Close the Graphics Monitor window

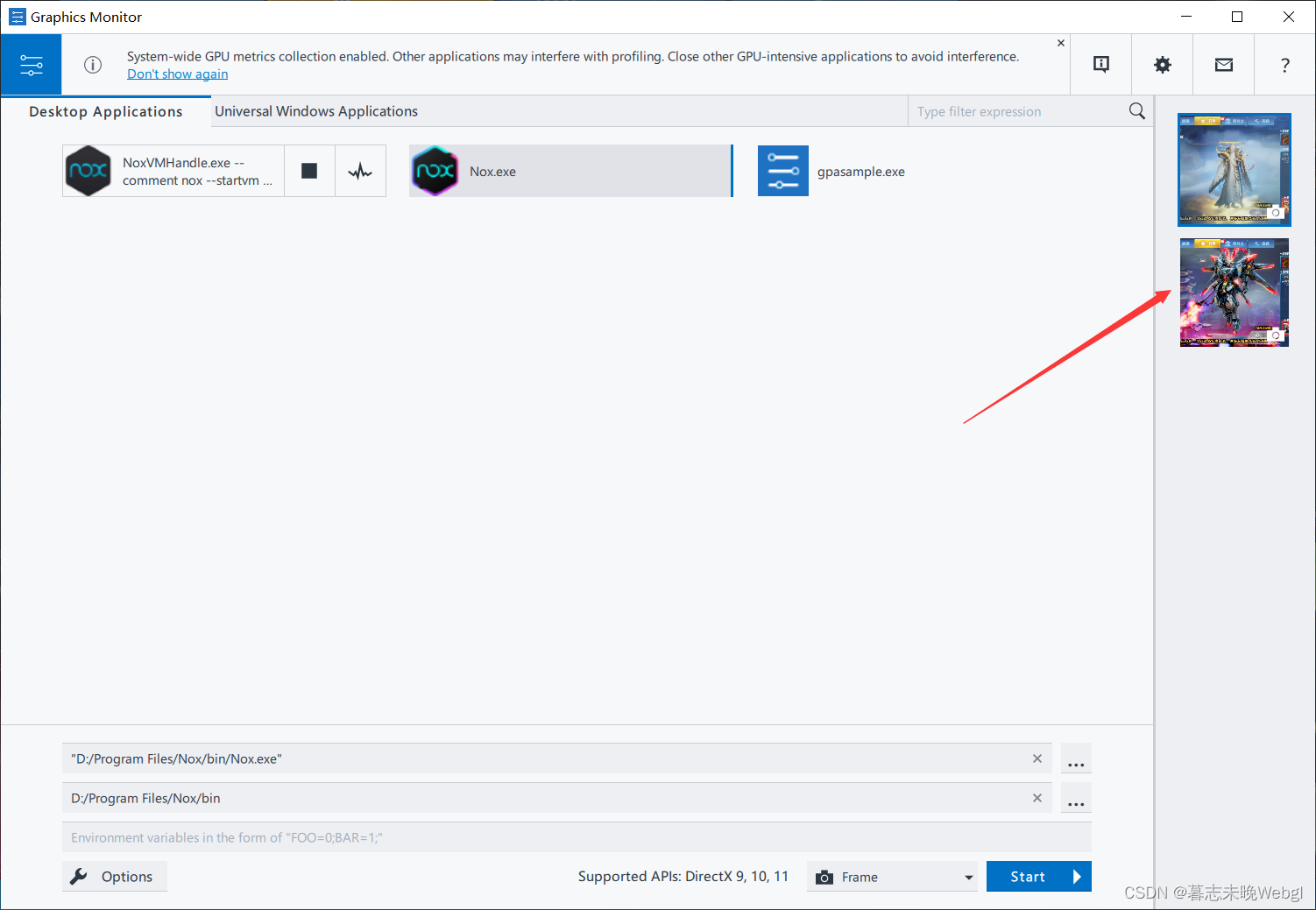1289,17
